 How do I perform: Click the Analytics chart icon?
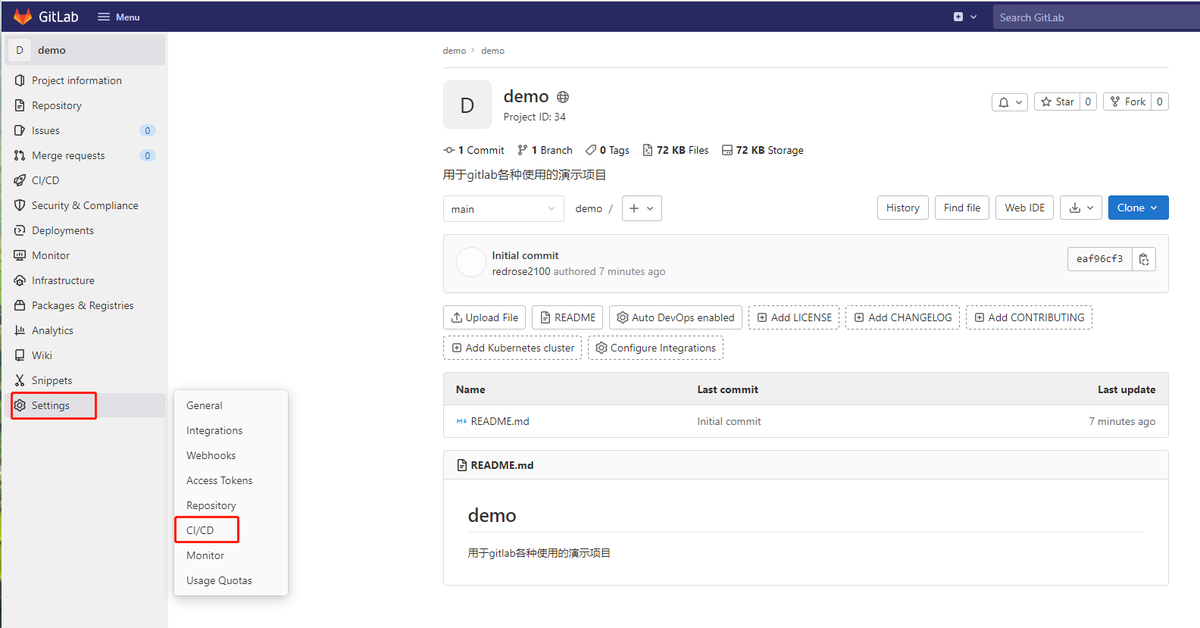tap(20, 330)
